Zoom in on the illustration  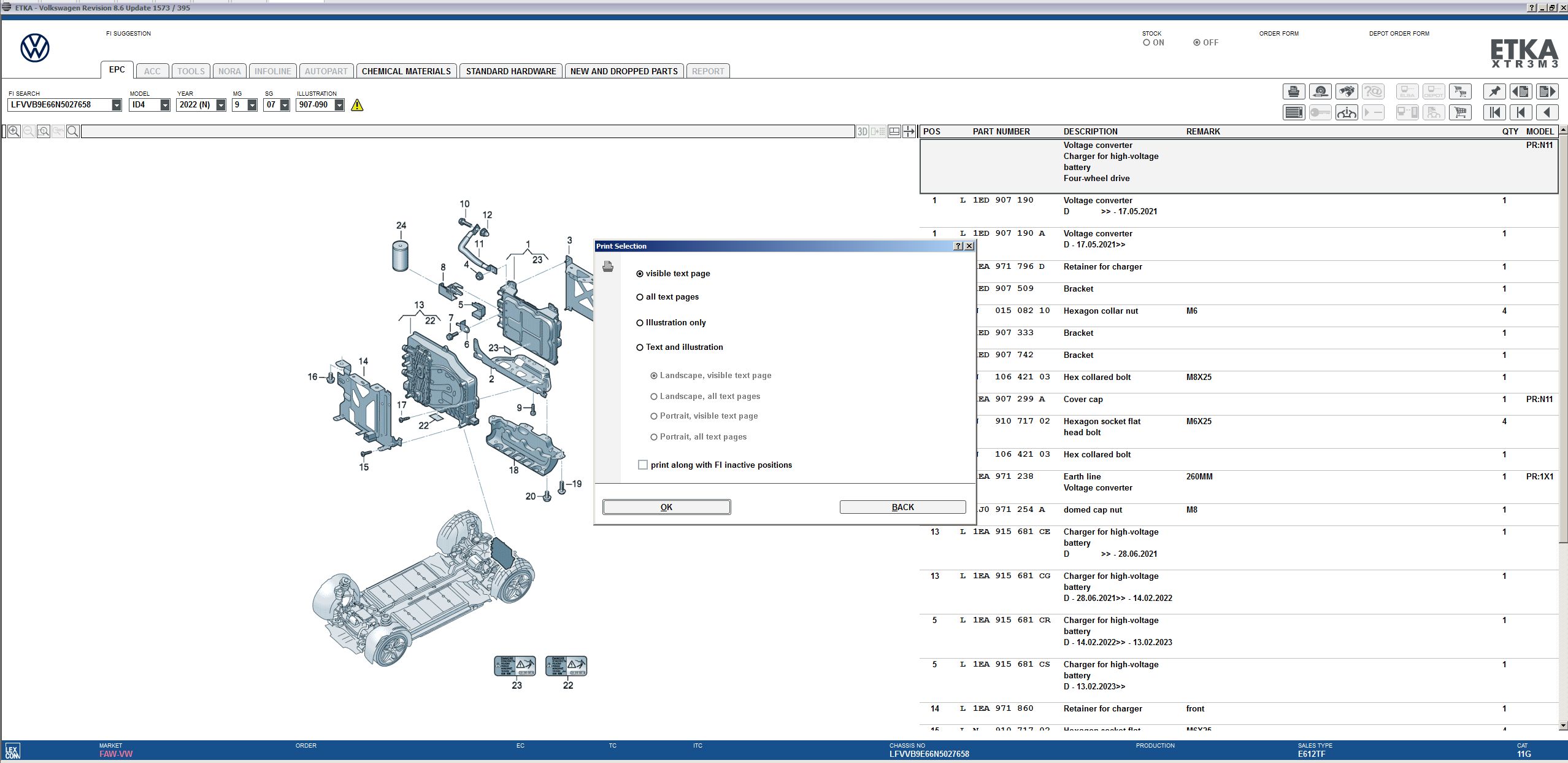click(x=14, y=131)
